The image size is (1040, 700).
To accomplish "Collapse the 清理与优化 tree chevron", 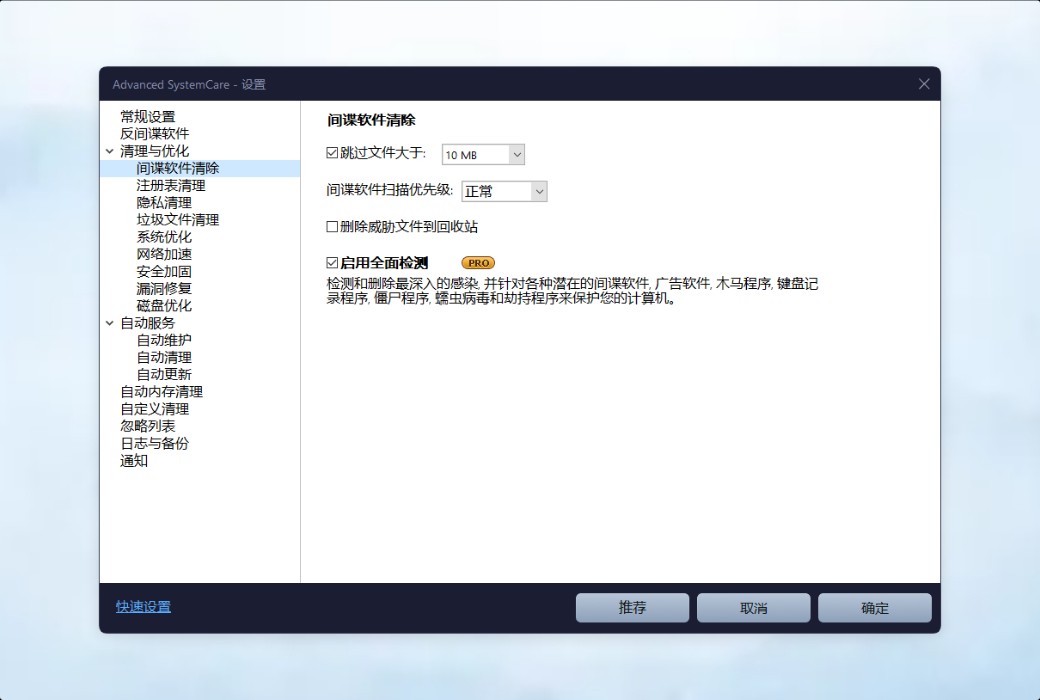I will pyautogui.click(x=110, y=151).
